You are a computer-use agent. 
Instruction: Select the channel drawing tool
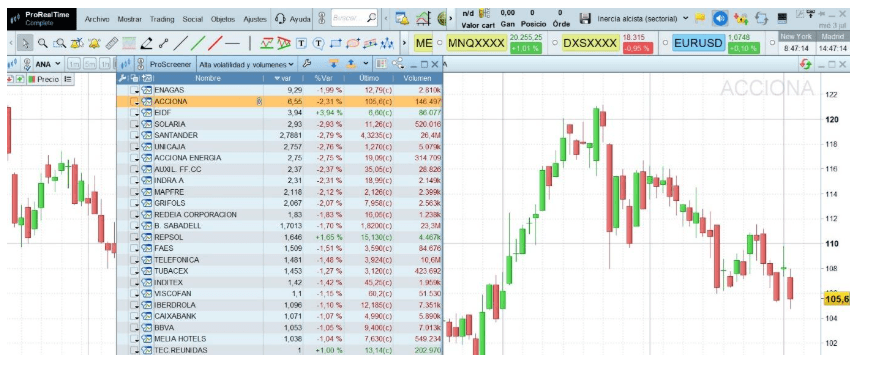pos(267,43)
